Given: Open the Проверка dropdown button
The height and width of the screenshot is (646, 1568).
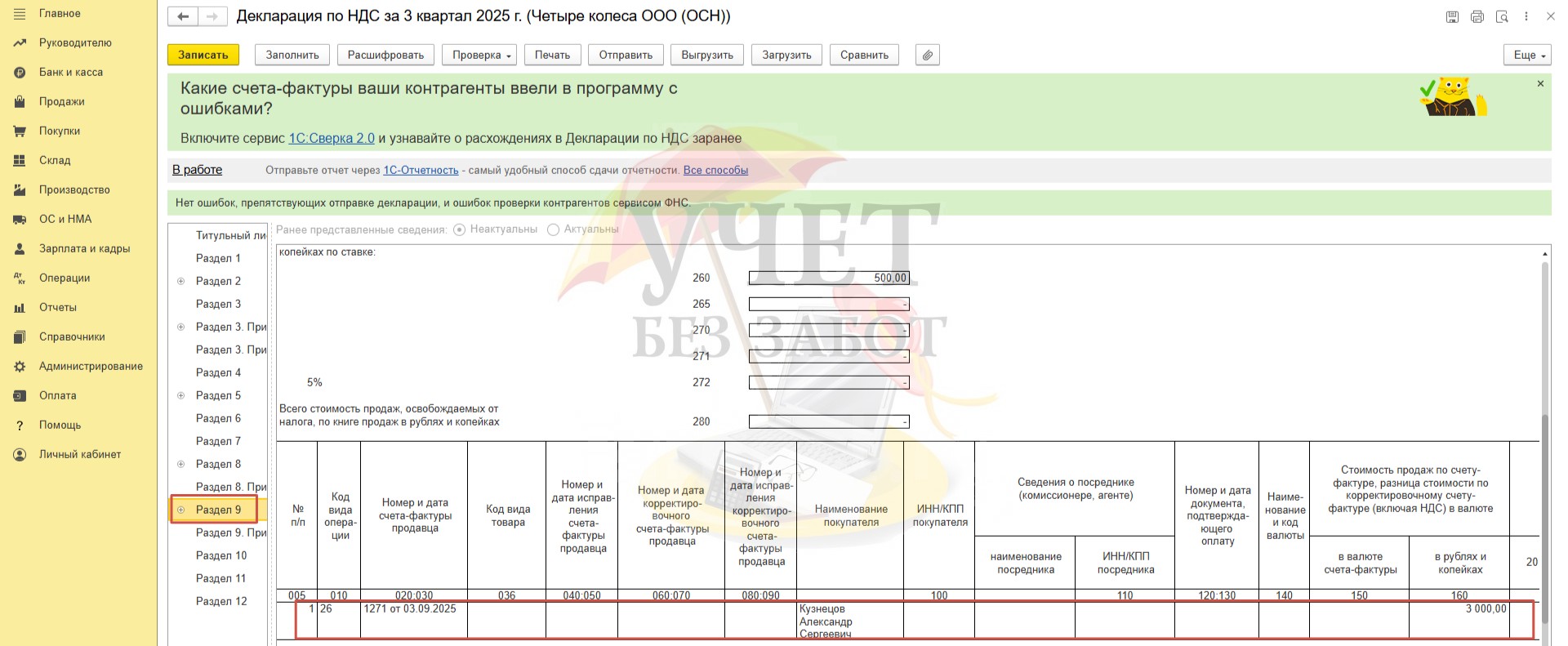Looking at the screenshot, I should click(479, 55).
